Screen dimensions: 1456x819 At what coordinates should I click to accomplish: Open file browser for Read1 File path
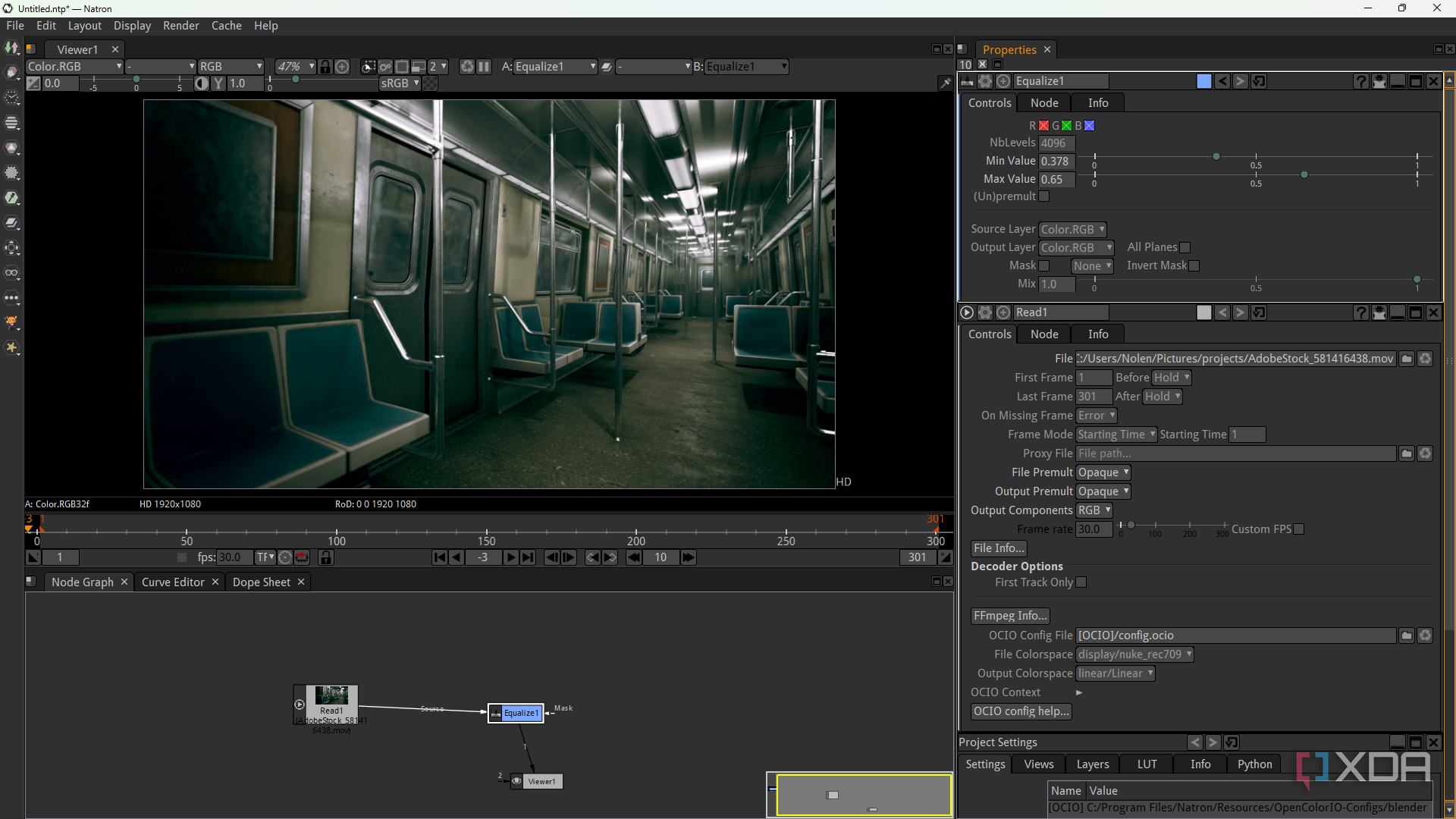tap(1407, 359)
